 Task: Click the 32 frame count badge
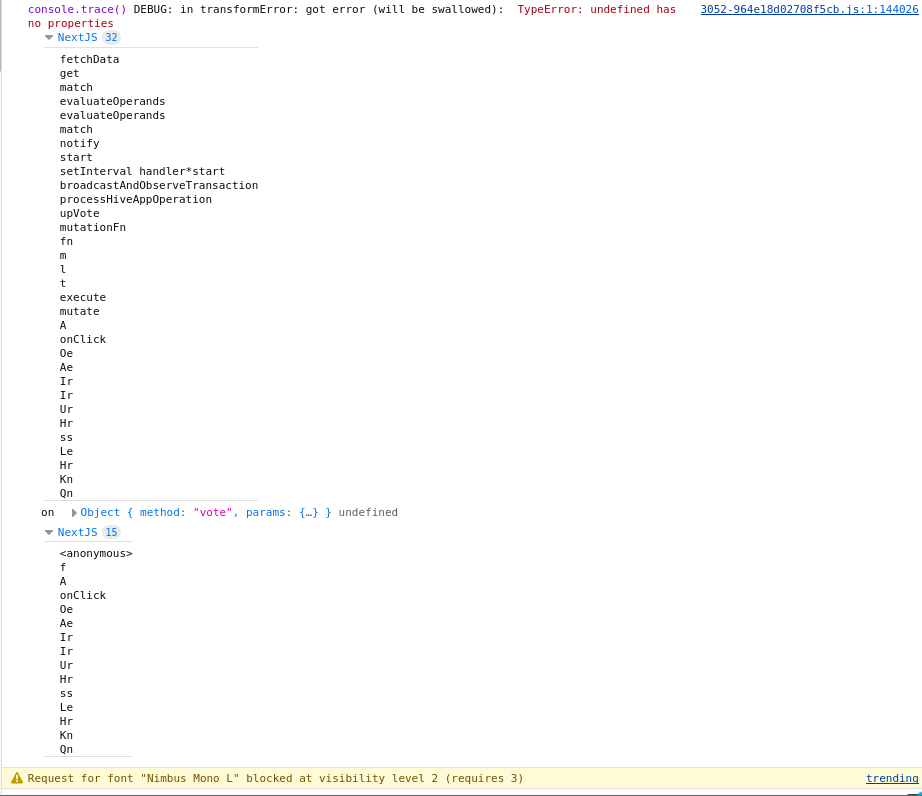pos(111,38)
